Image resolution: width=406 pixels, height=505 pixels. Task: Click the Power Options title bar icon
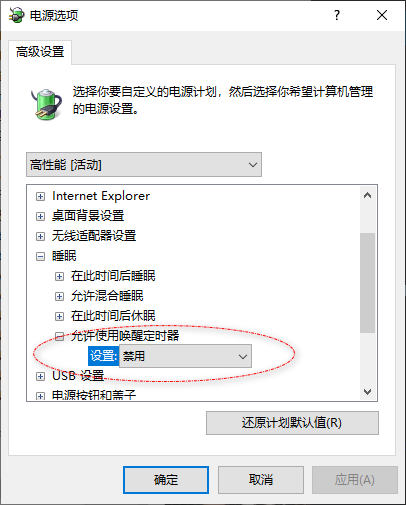[16, 15]
